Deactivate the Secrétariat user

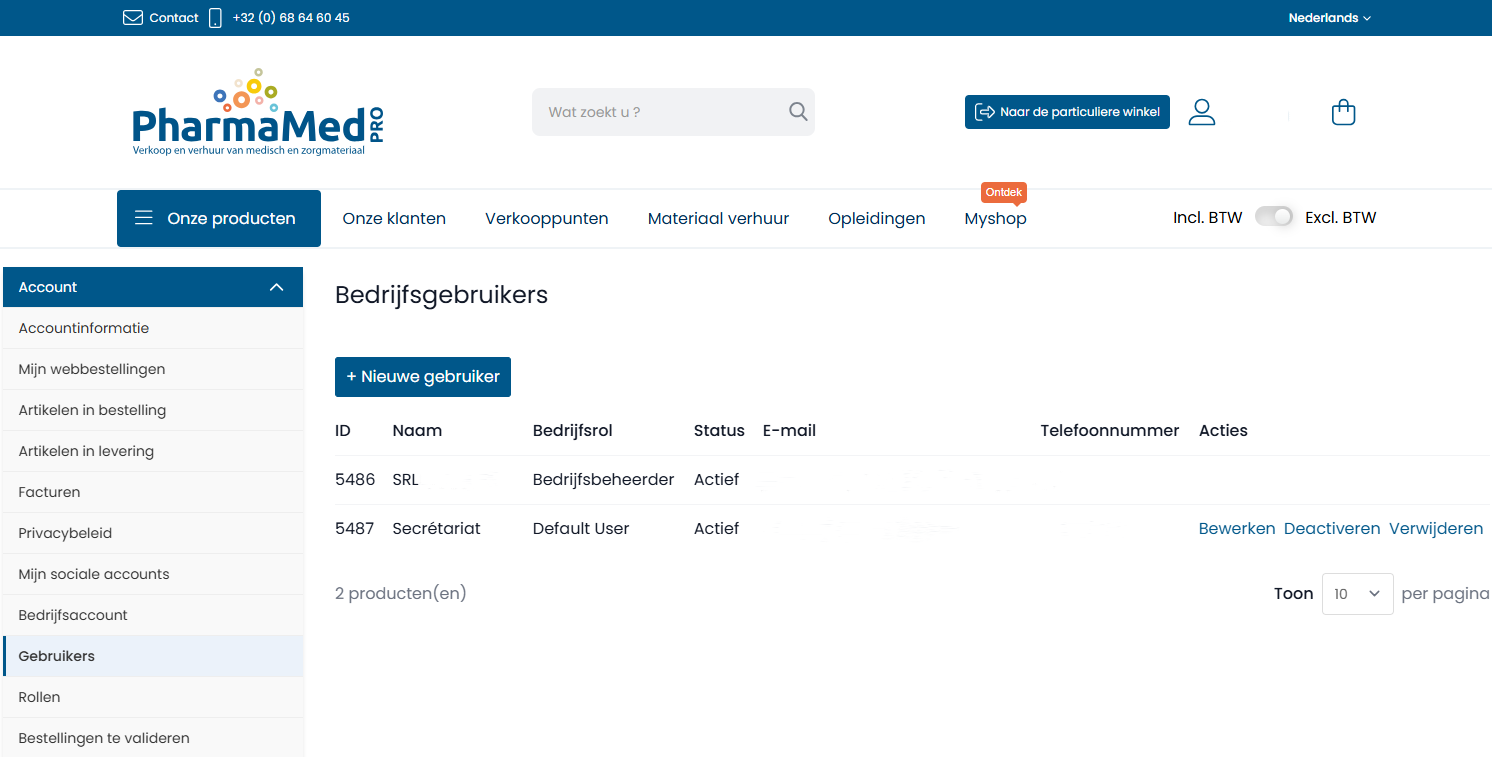(x=1331, y=528)
